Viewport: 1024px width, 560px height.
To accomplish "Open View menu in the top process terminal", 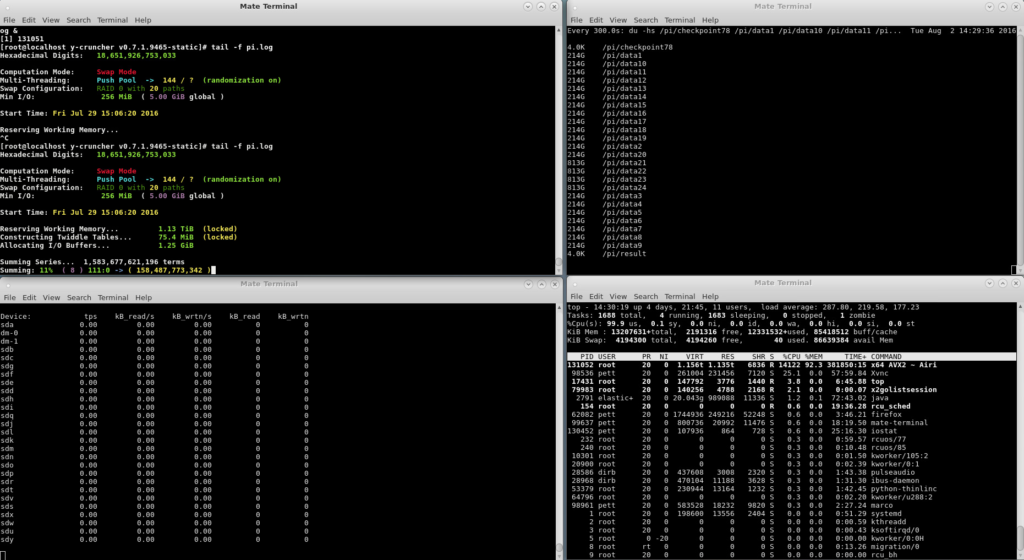I will coord(618,296).
